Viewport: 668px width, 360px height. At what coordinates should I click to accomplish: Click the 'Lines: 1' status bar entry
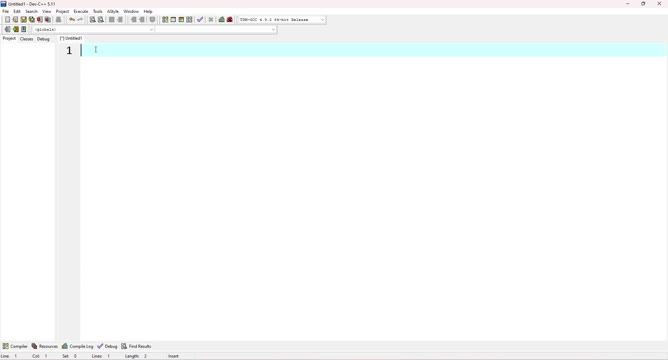(101, 356)
